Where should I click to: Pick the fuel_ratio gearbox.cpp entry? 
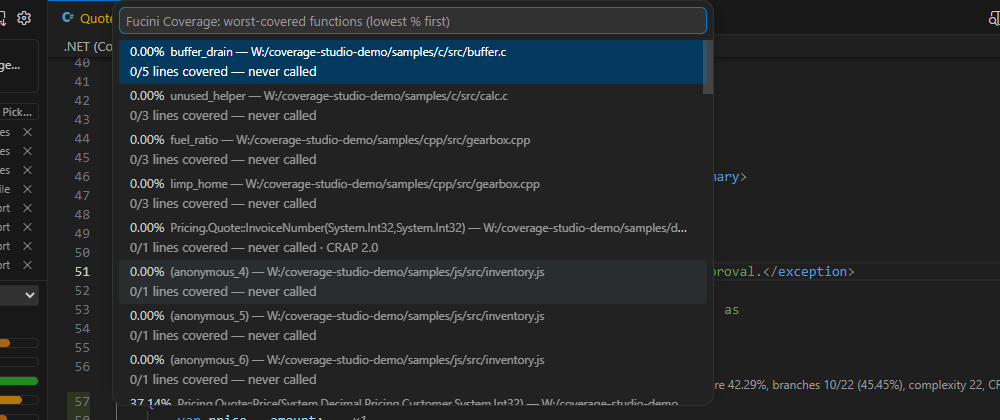(413, 150)
